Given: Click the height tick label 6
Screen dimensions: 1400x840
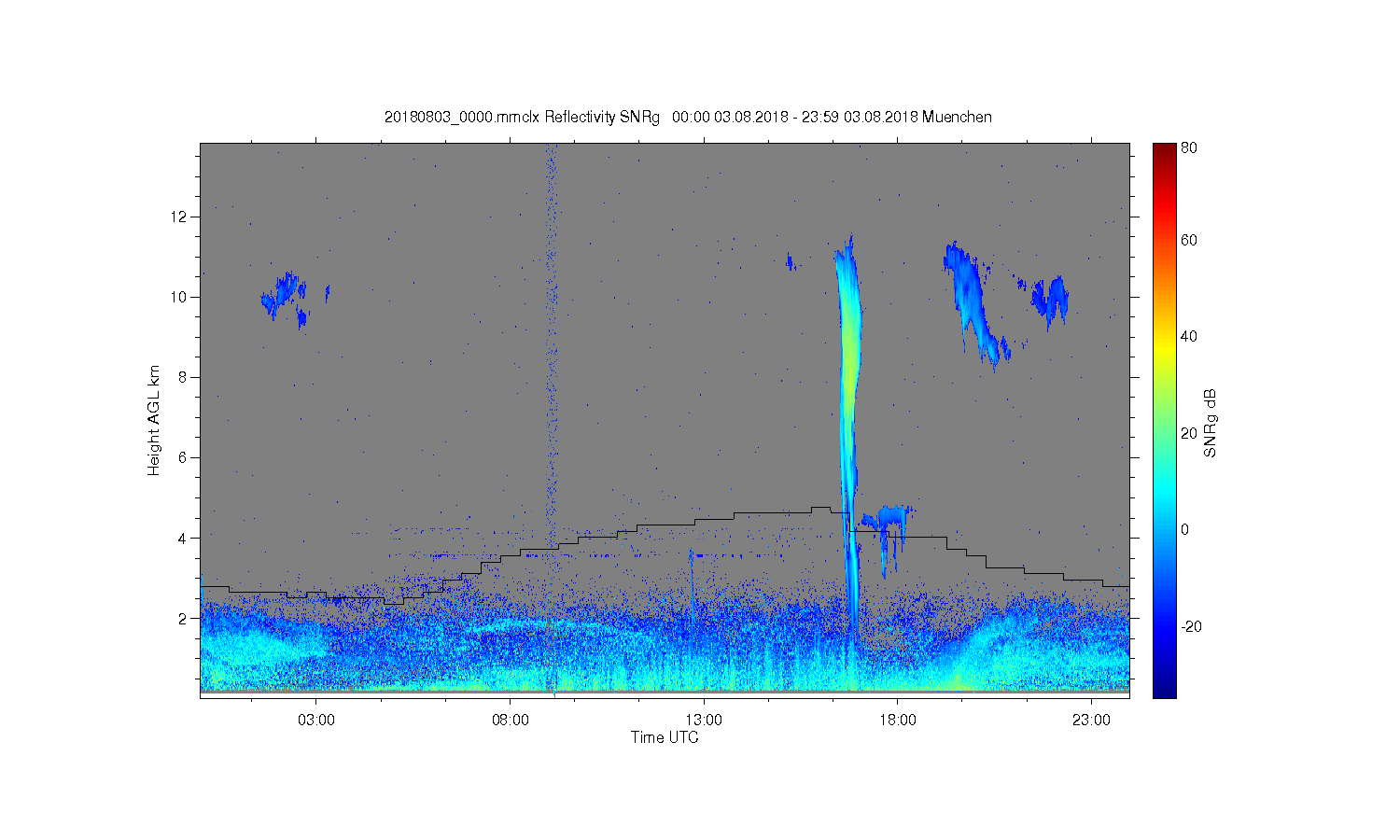Looking at the screenshot, I should [183, 457].
